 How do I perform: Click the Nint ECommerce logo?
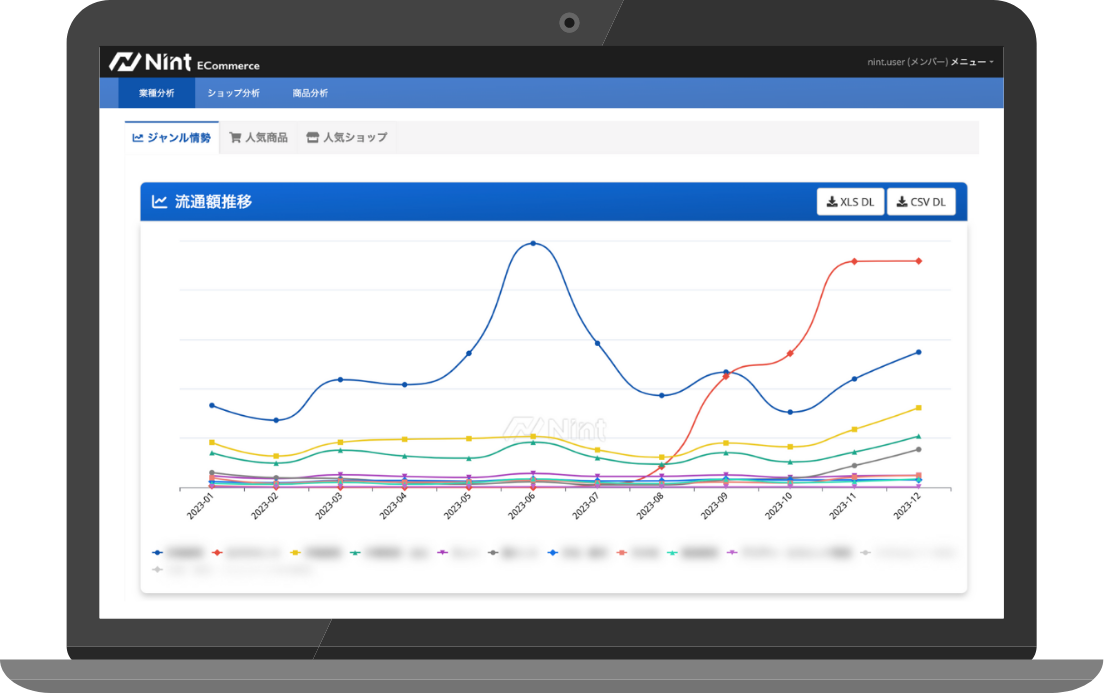tap(184, 62)
